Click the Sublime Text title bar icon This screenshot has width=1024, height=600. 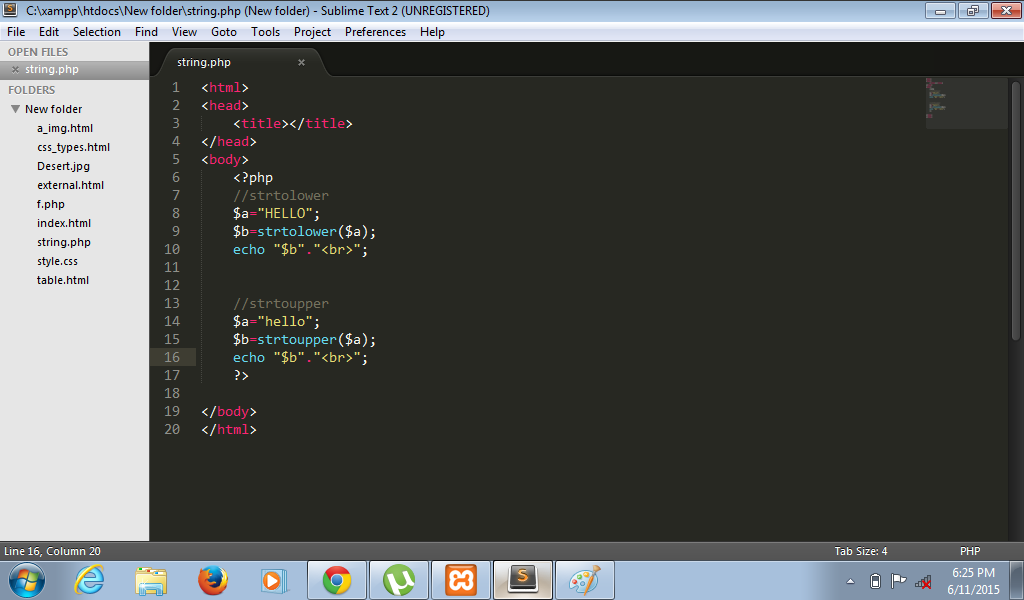pyautogui.click(x=10, y=10)
